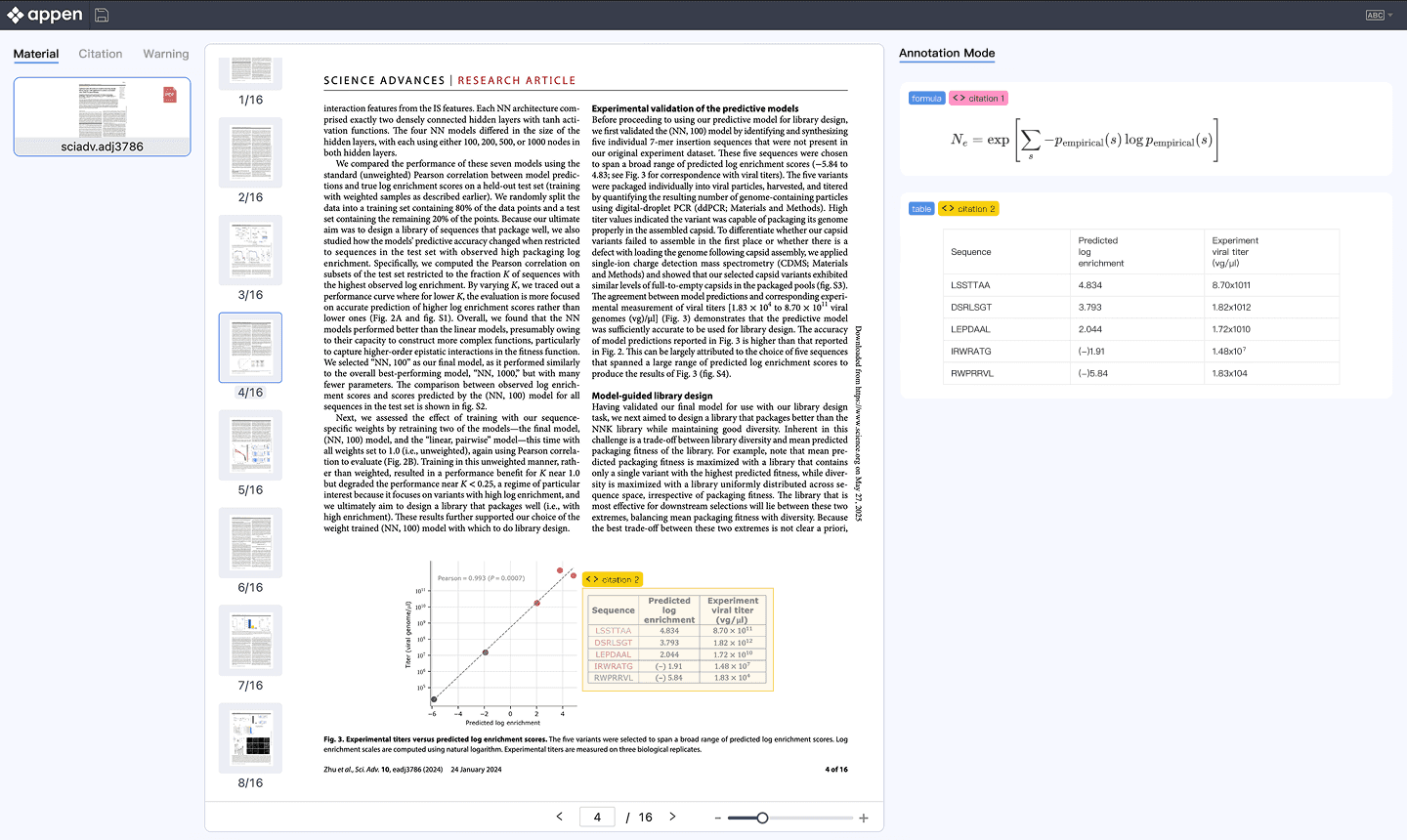Click the red PDF file icon
The width and height of the screenshot is (1407, 840).
pos(170,95)
